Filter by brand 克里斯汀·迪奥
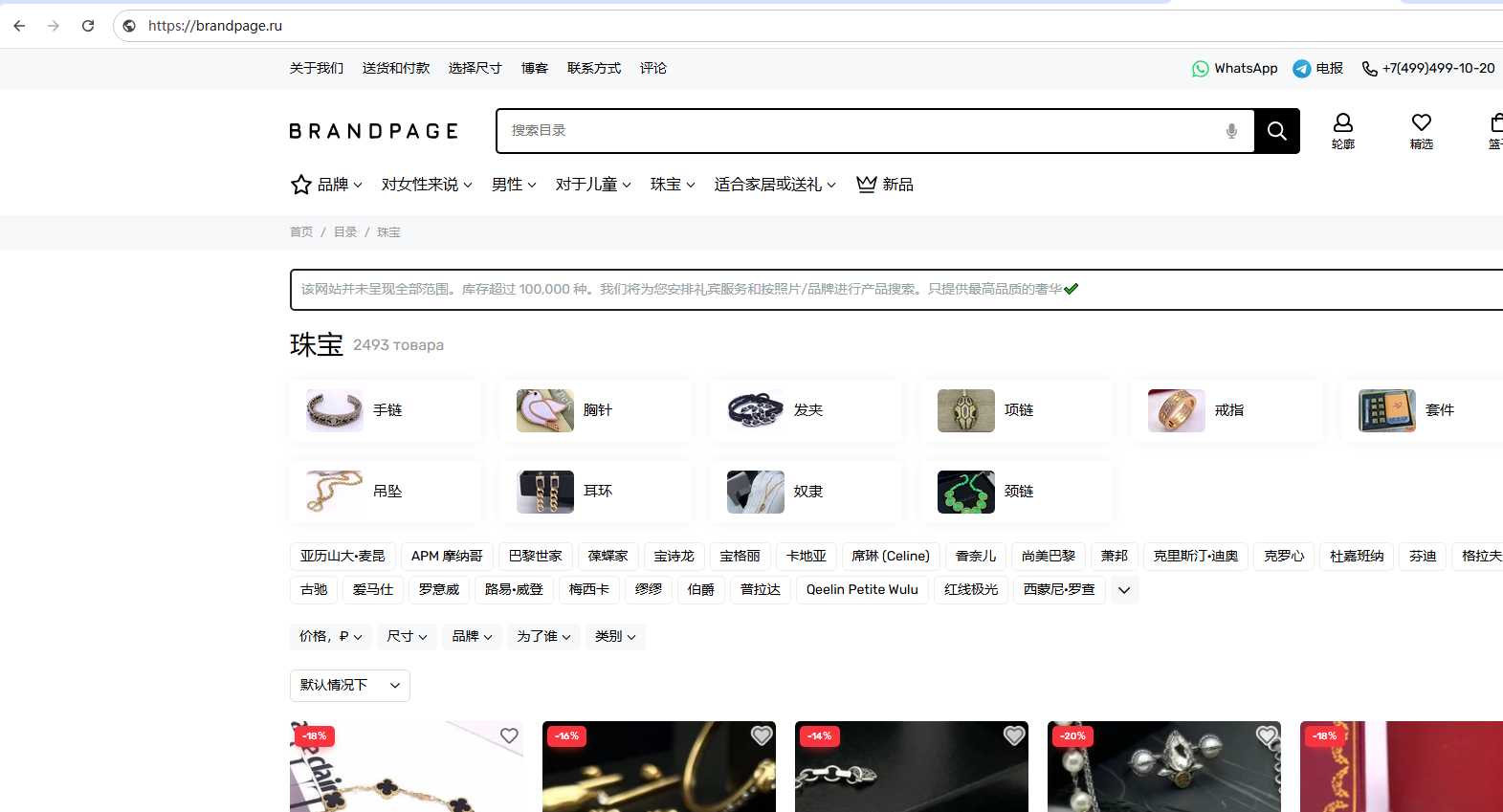The height and width of the screenshot is (812, 1503). (1196, 557)
